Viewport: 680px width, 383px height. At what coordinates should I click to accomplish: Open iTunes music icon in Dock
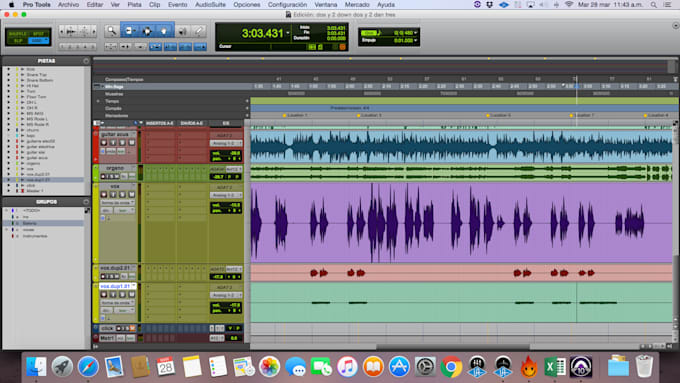click(x=347, y=367)
